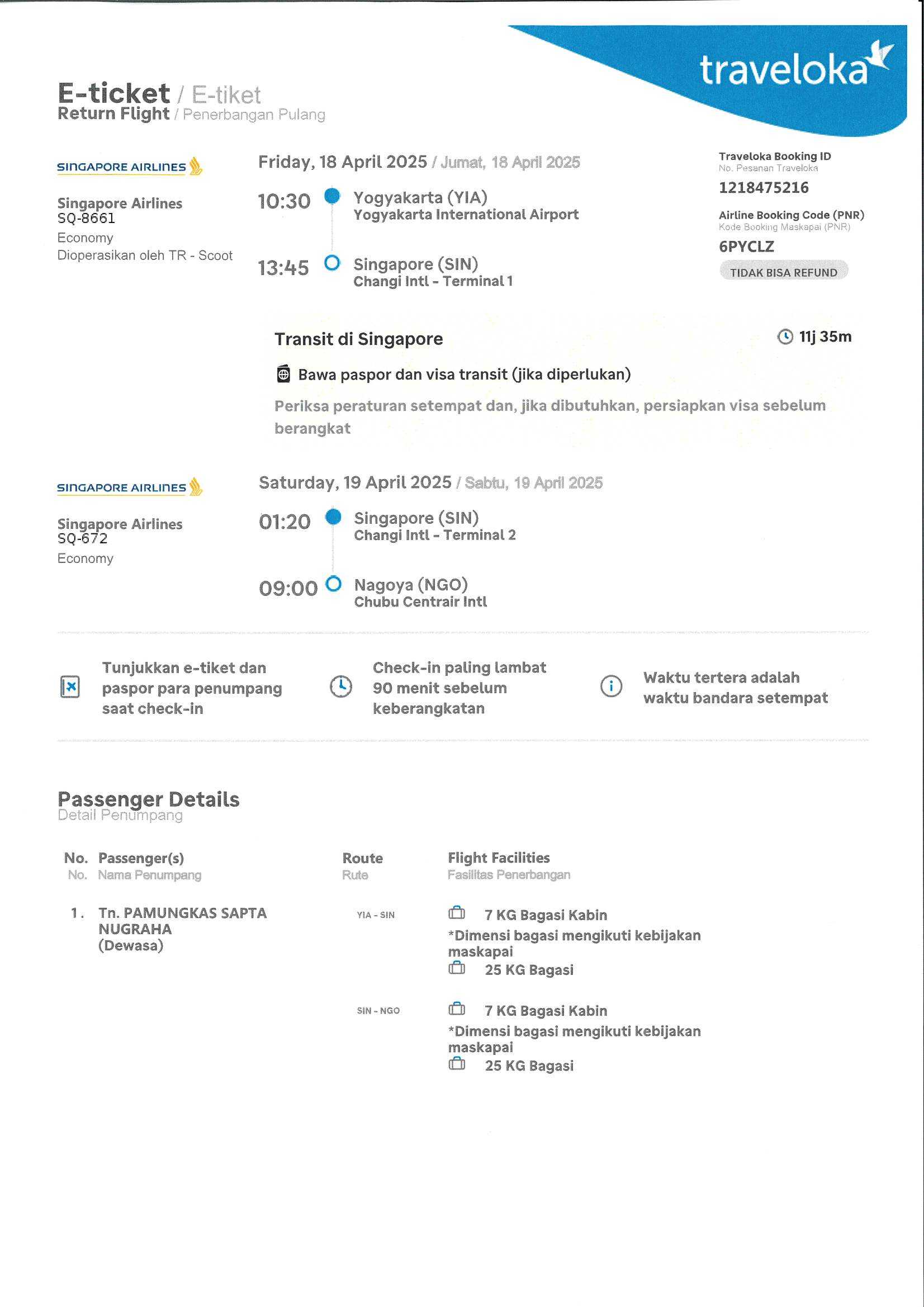
Task: Click the Passenger Details section heading
Action: 149,799
